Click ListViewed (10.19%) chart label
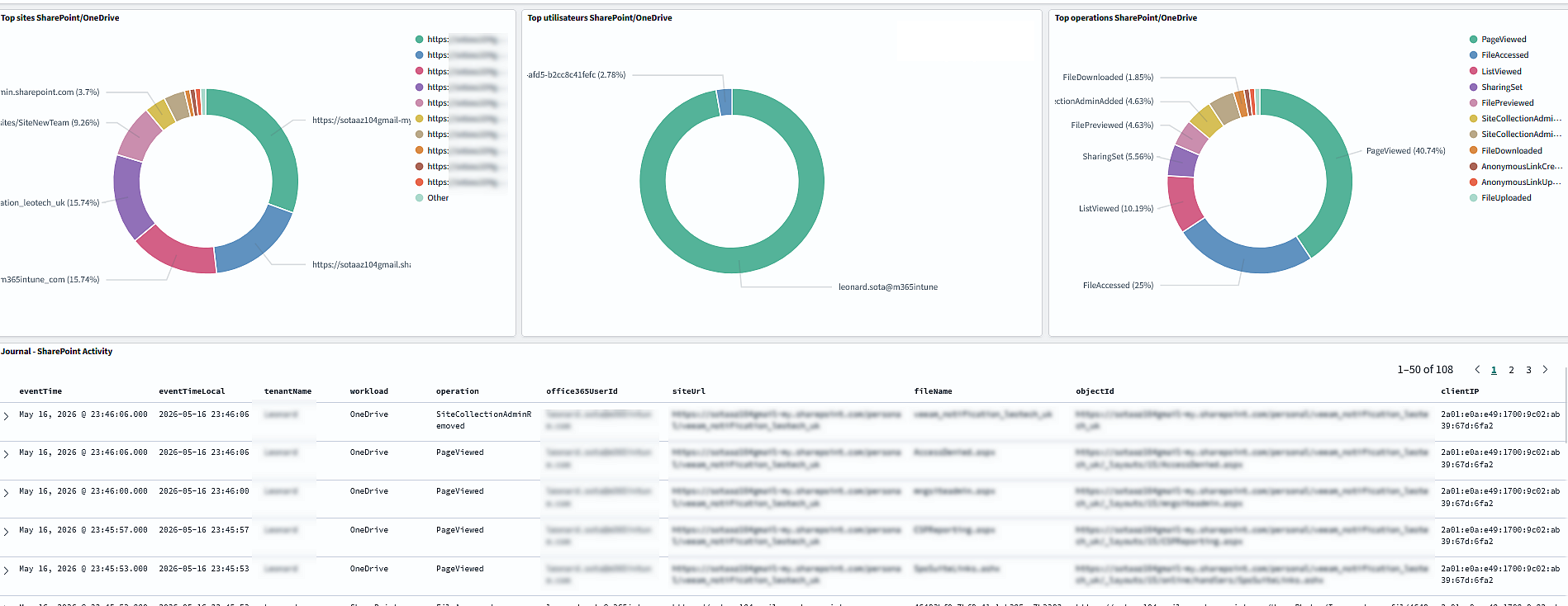 pos(1115,209)
